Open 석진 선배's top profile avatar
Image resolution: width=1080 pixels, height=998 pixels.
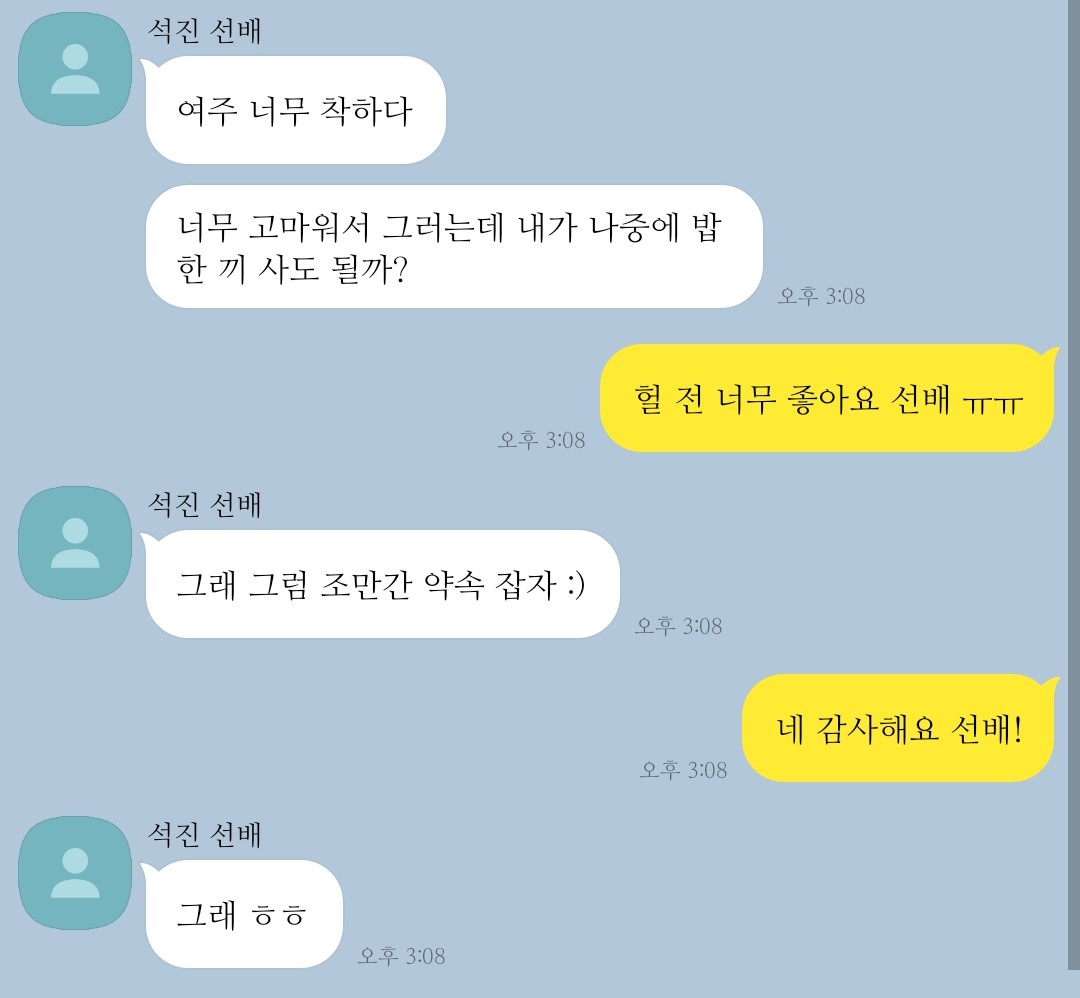tap(75, 69)
